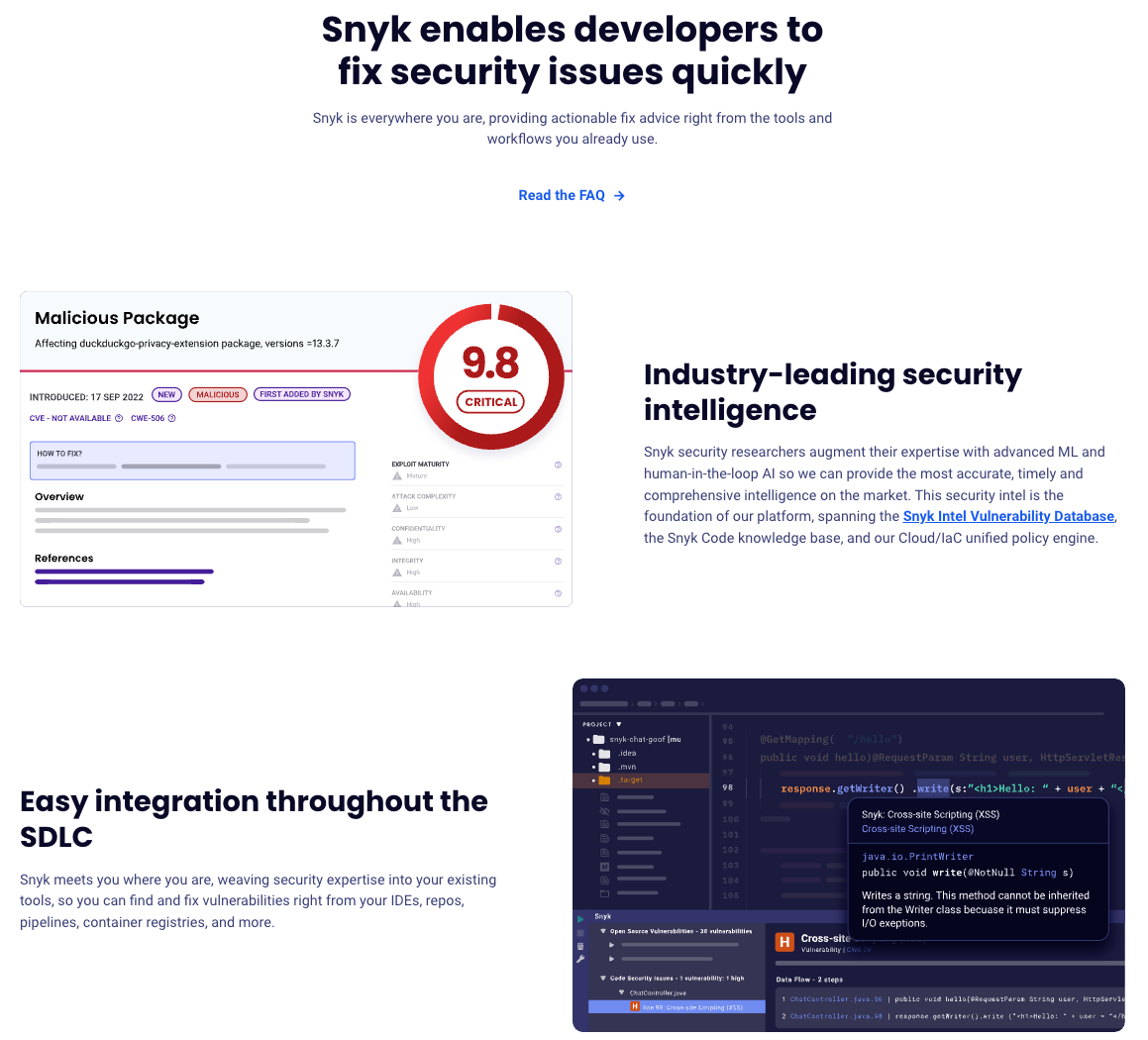Click ChatController.java:98 in the data flow
Screen dimensions: 1148x1040
[835, 1016]
